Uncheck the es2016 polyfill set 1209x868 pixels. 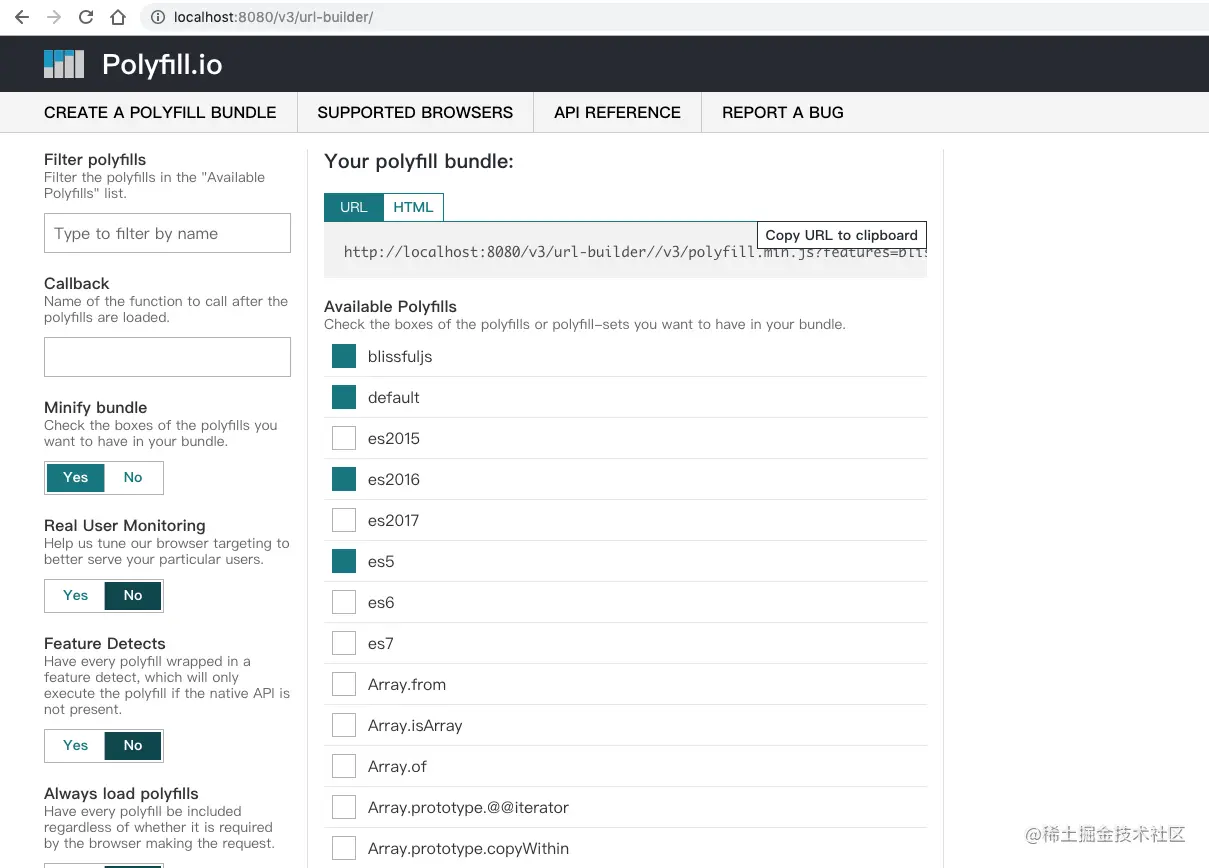tap(344, 480)
